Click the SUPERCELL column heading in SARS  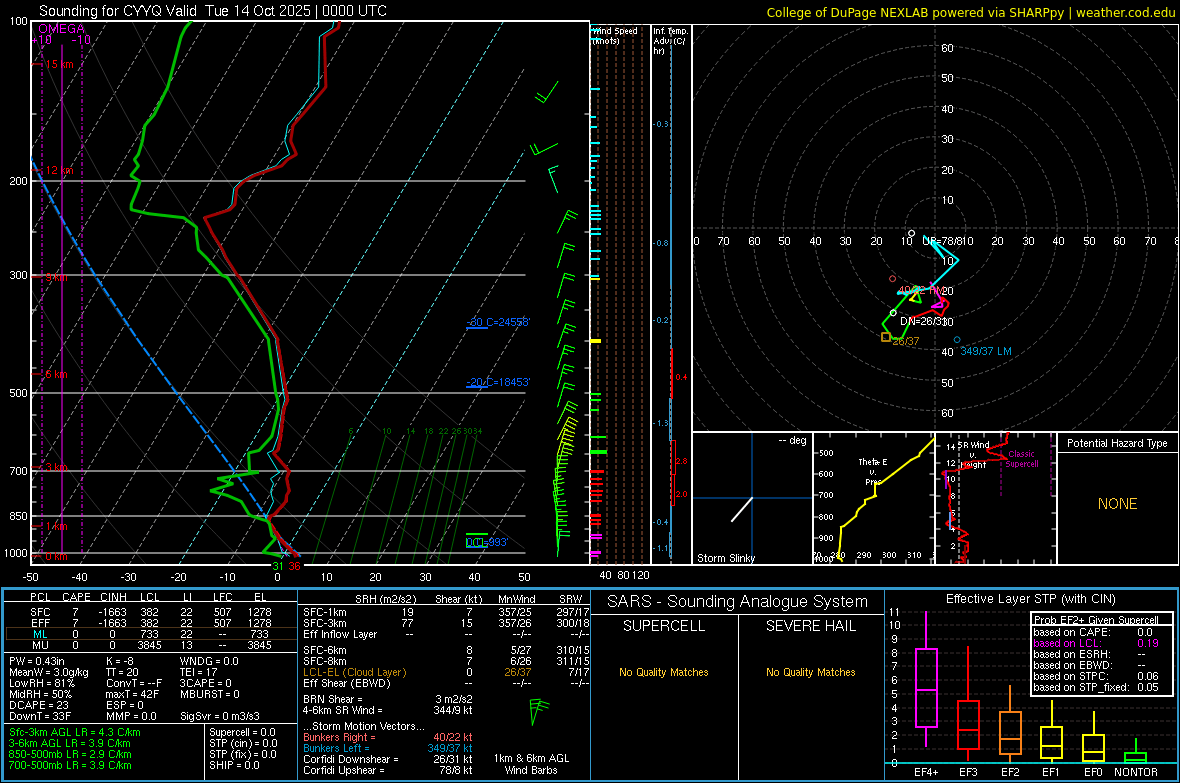(x=664, y=626)
